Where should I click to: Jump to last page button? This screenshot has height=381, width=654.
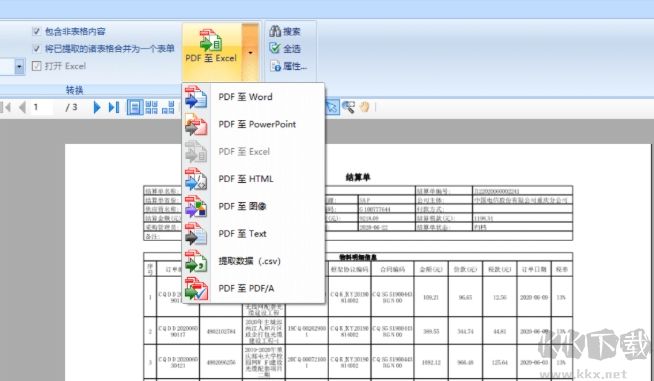(x=114, y=107)
